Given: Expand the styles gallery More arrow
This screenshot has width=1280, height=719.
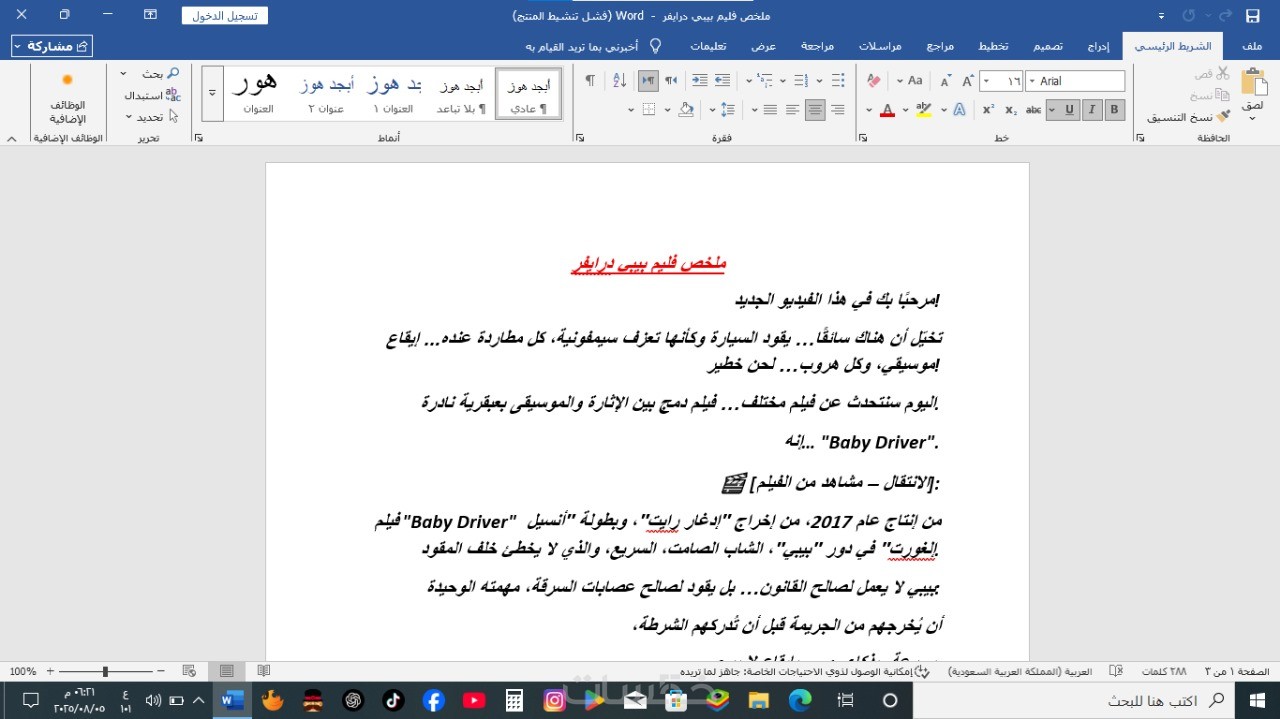Looking at the screenshot, I should tap(211, 92).
